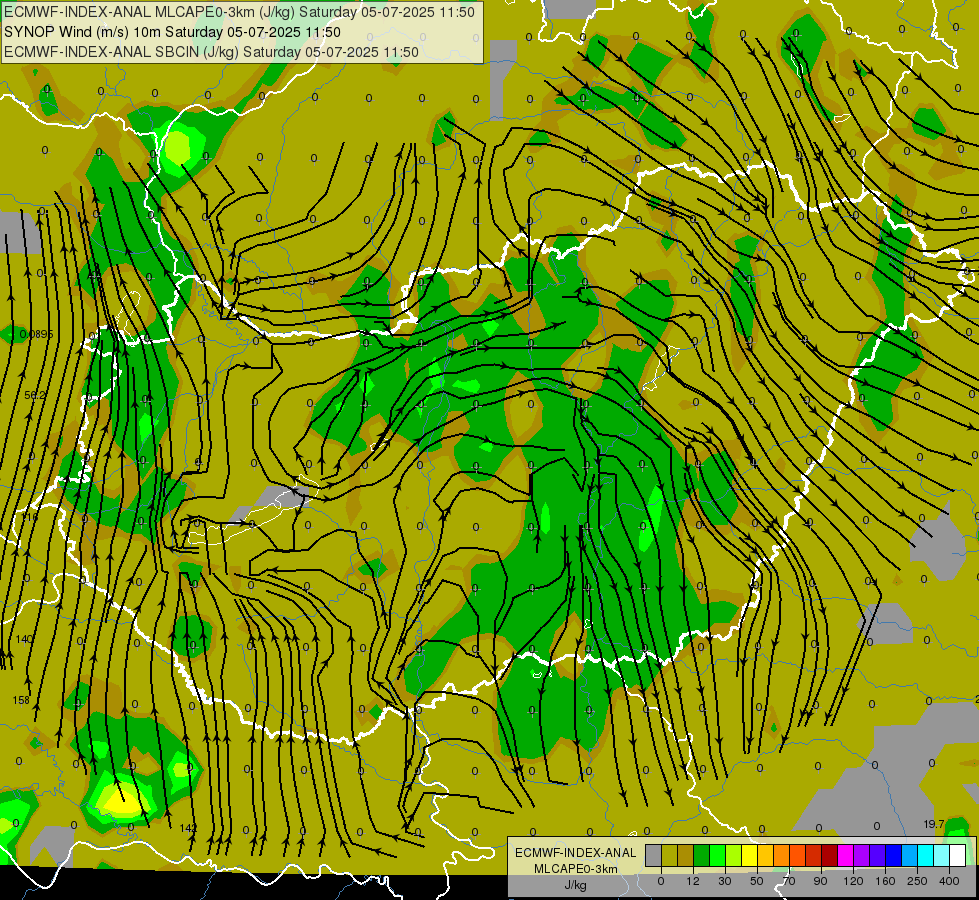Pick the cyan swatch after the 250 mark
979x900 pixels.
click(926, 855)
